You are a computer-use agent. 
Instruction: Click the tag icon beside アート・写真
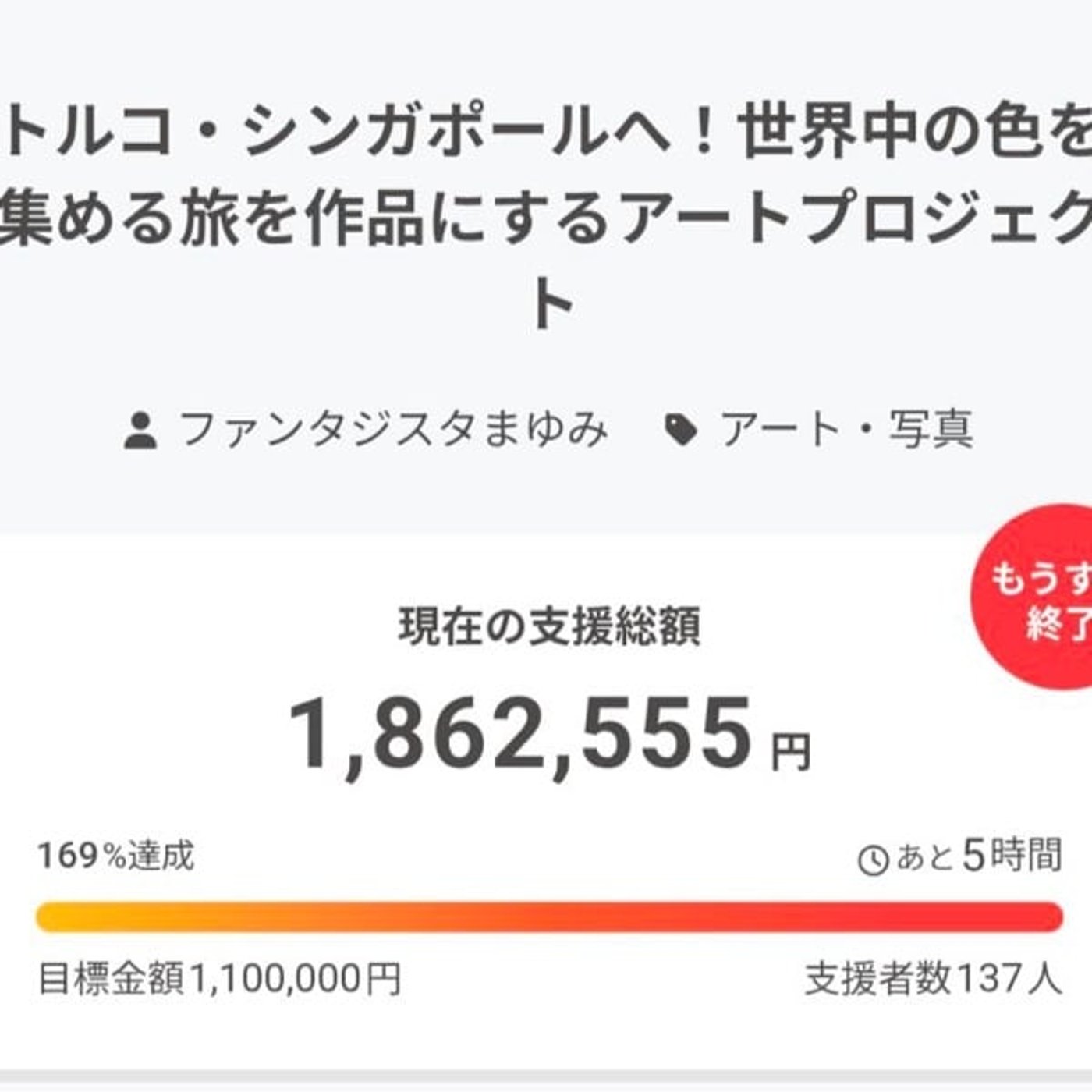(680, 431)
